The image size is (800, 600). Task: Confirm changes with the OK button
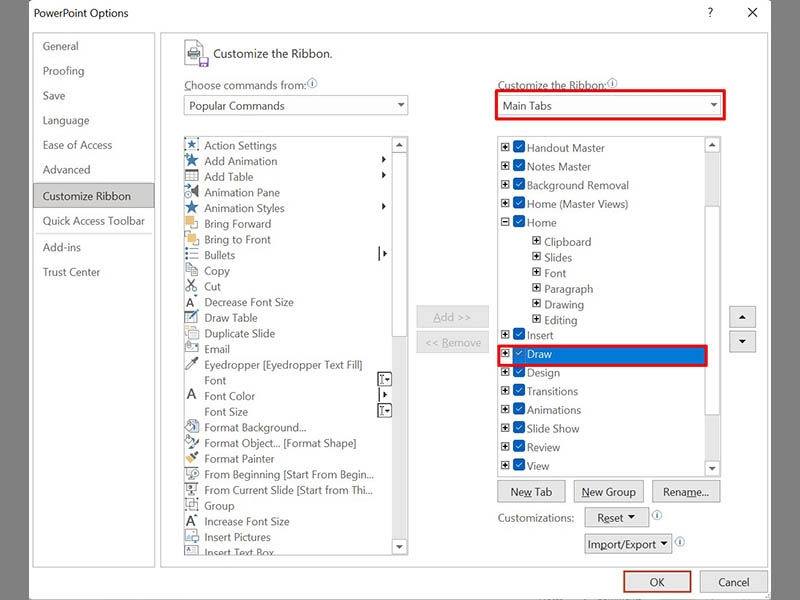657,582
